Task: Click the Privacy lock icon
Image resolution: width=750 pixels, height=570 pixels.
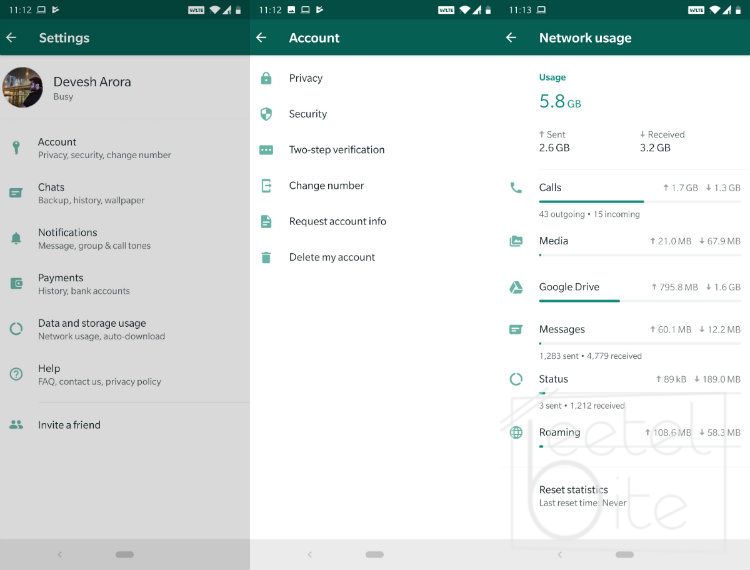Action: point(266,78)
